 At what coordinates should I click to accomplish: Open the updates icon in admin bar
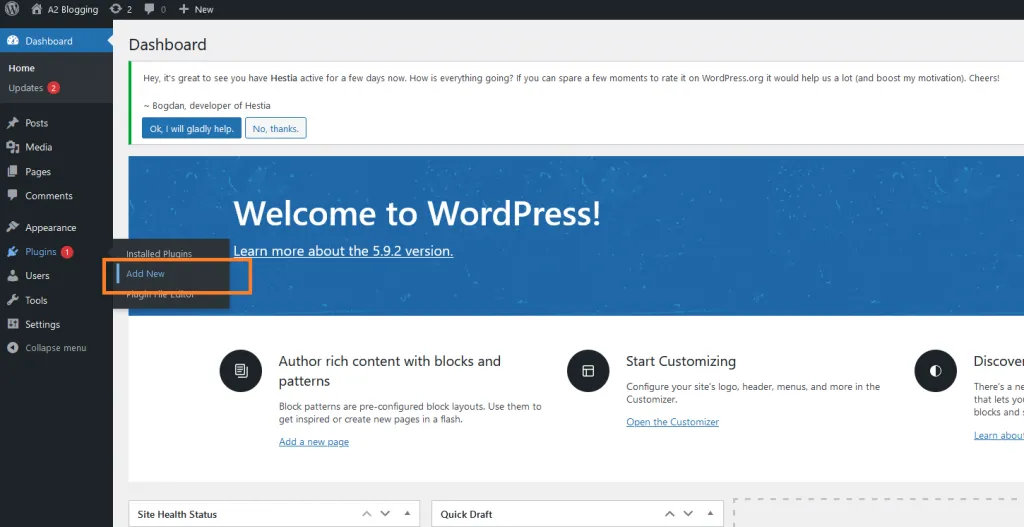(x=116, y=9)
